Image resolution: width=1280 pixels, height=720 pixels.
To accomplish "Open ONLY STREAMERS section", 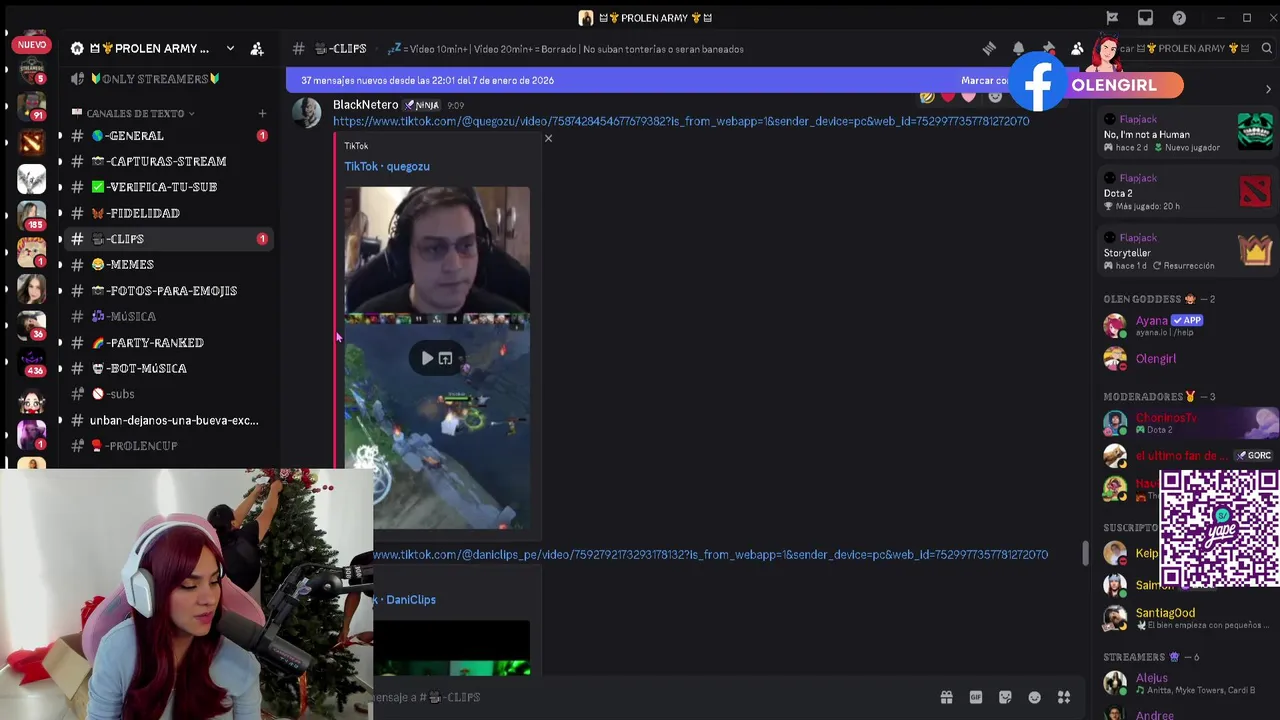I will tap(168, 79).
